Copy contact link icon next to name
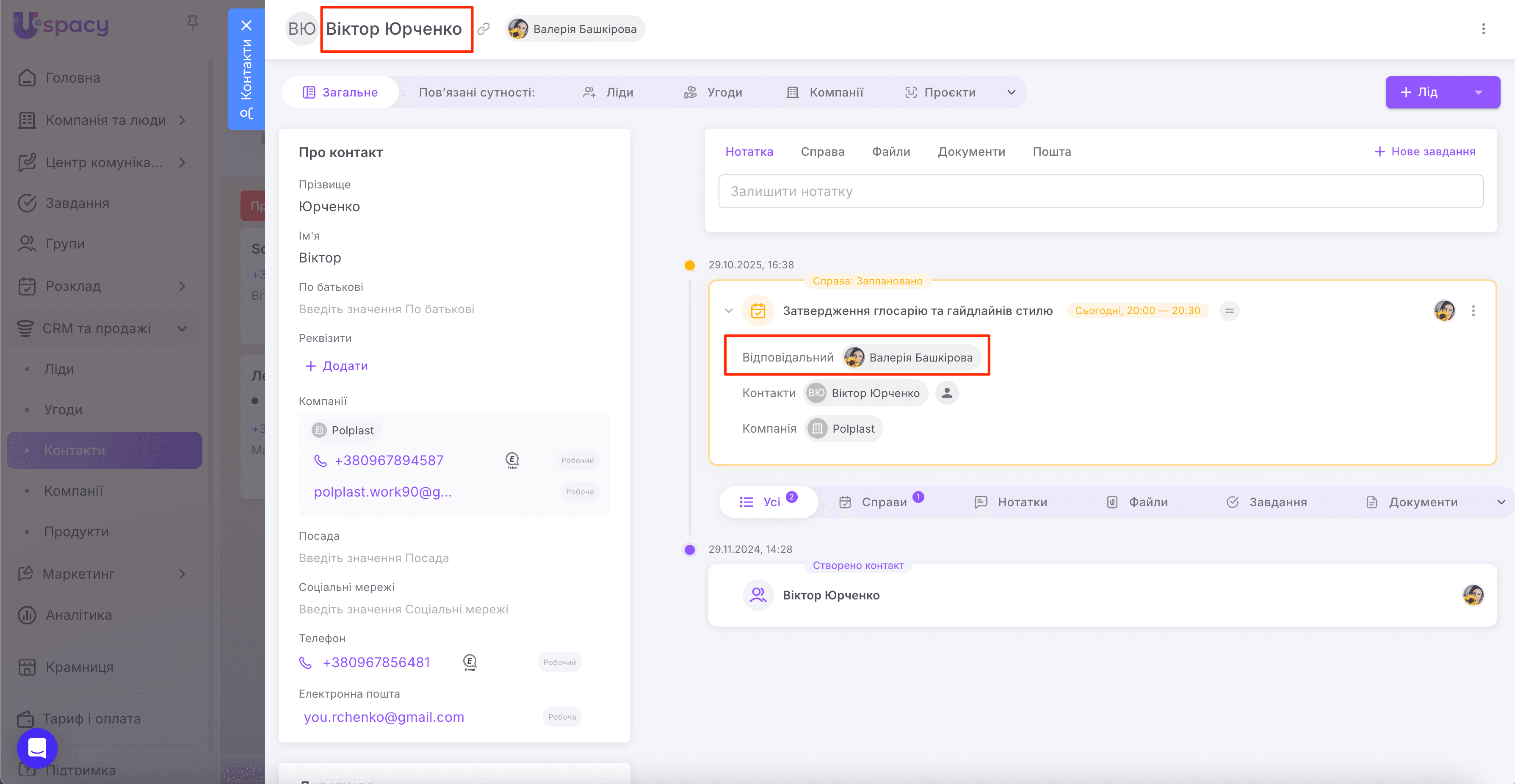The image size is (1515, 784). click(x=484, y=29)
